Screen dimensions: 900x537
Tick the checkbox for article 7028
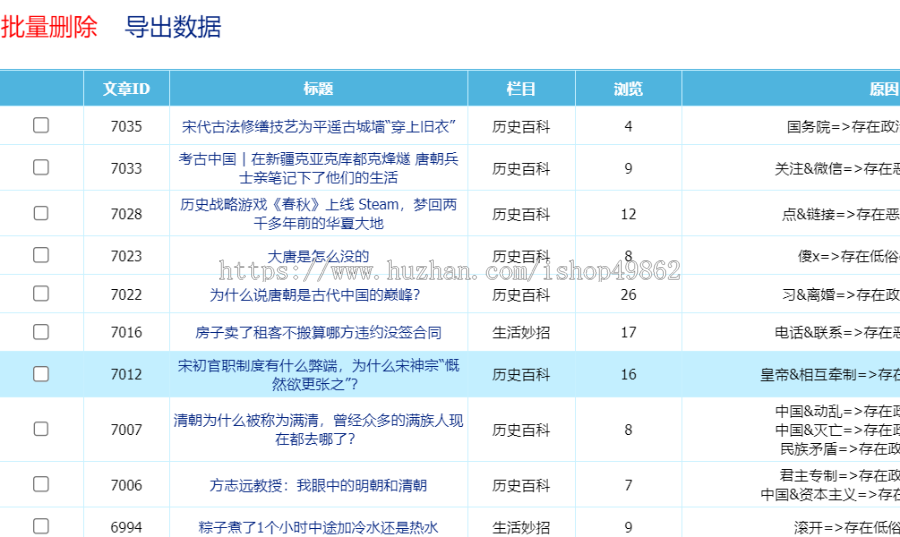[x=41, y=213]
